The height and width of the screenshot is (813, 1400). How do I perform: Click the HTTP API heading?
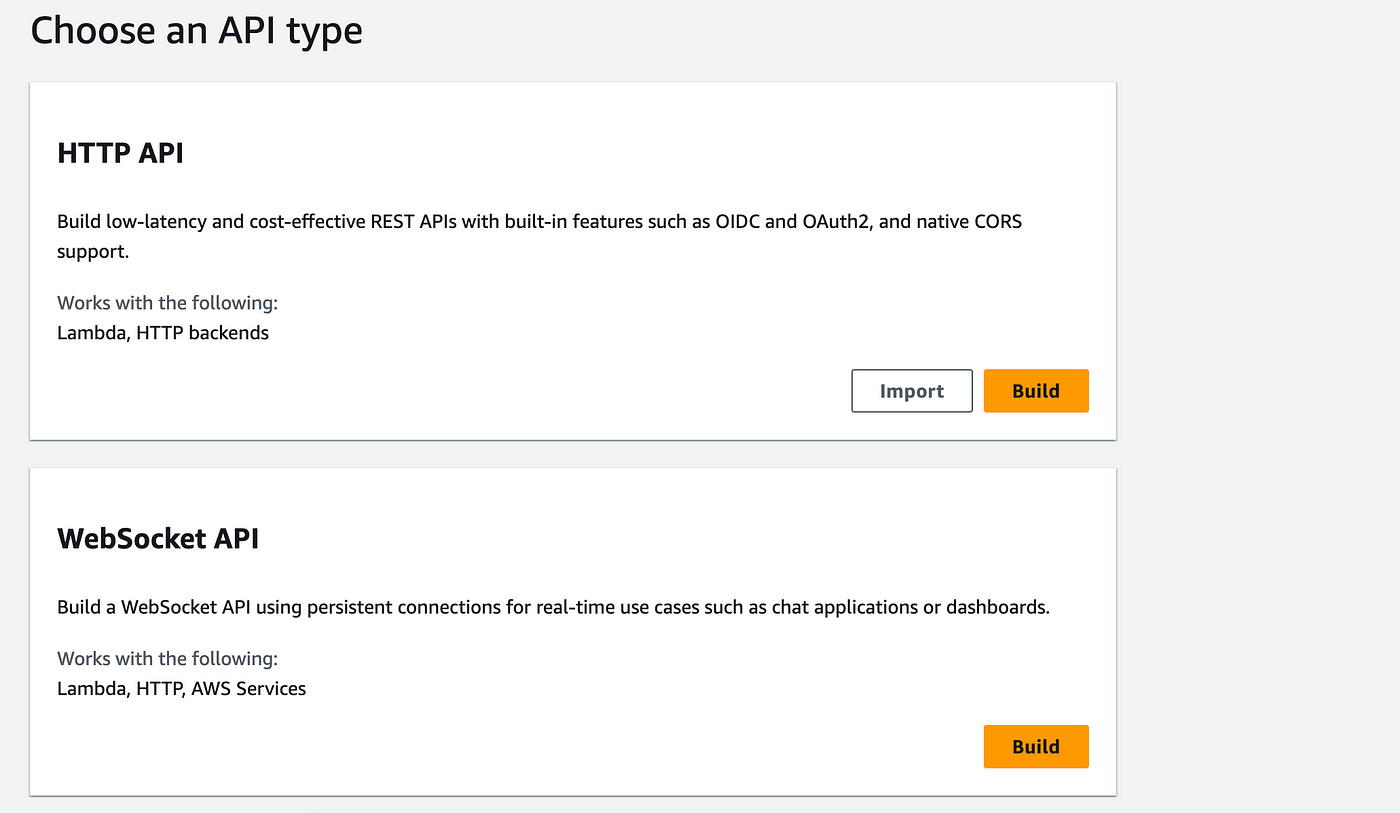point(120,153)
